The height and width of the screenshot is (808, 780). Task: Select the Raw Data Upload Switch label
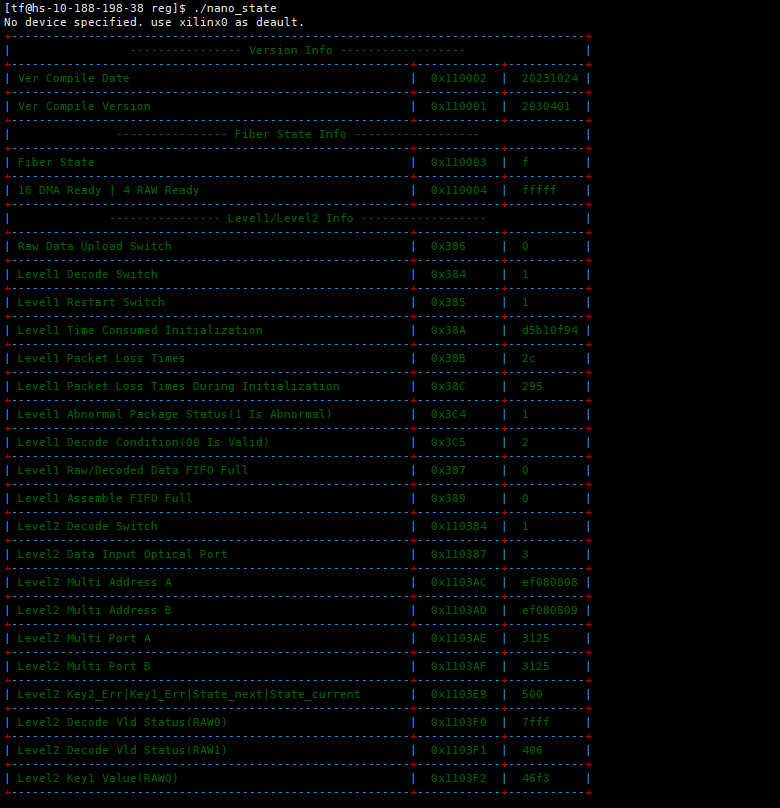tap(94, 246)
